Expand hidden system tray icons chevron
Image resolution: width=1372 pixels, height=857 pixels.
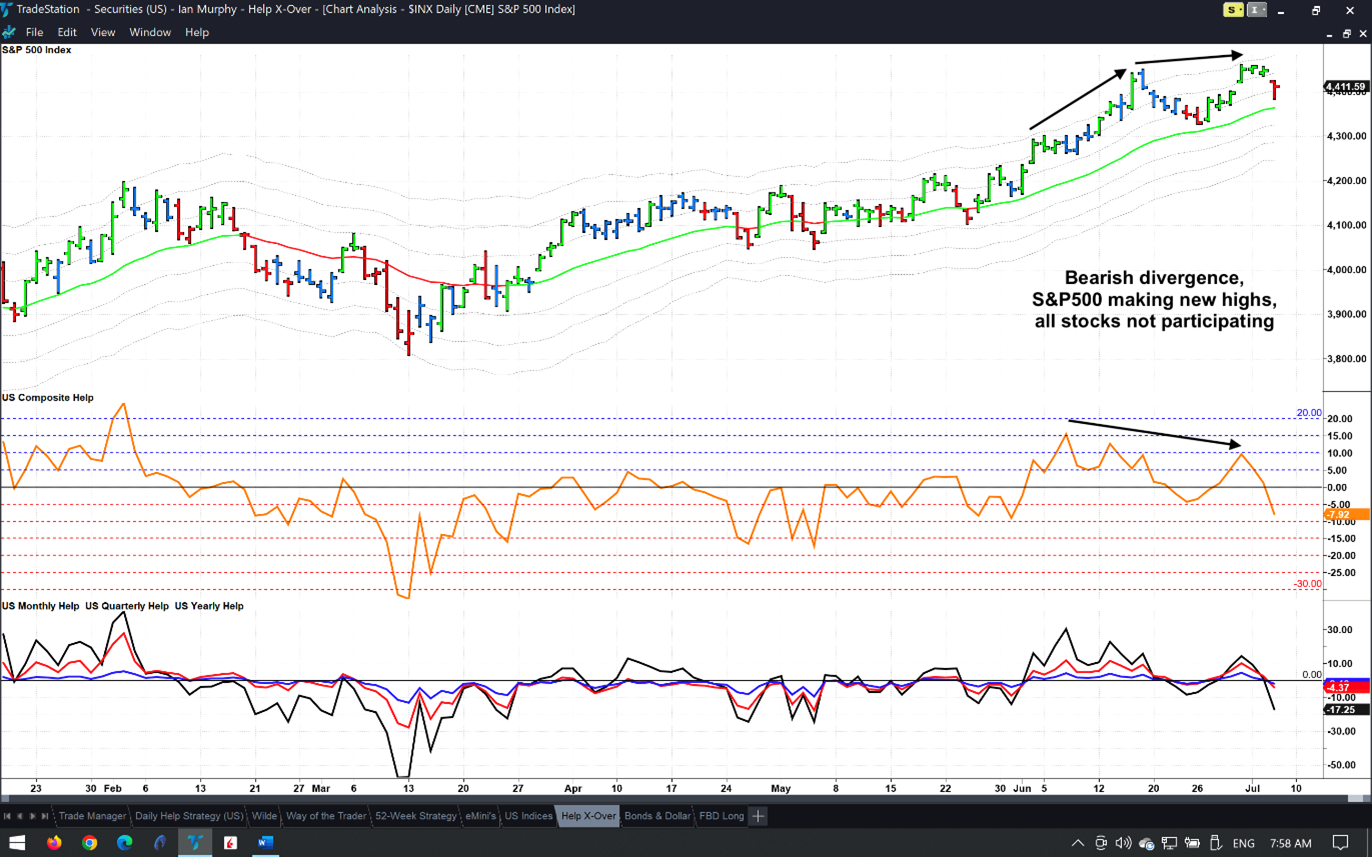point(1077,843)
